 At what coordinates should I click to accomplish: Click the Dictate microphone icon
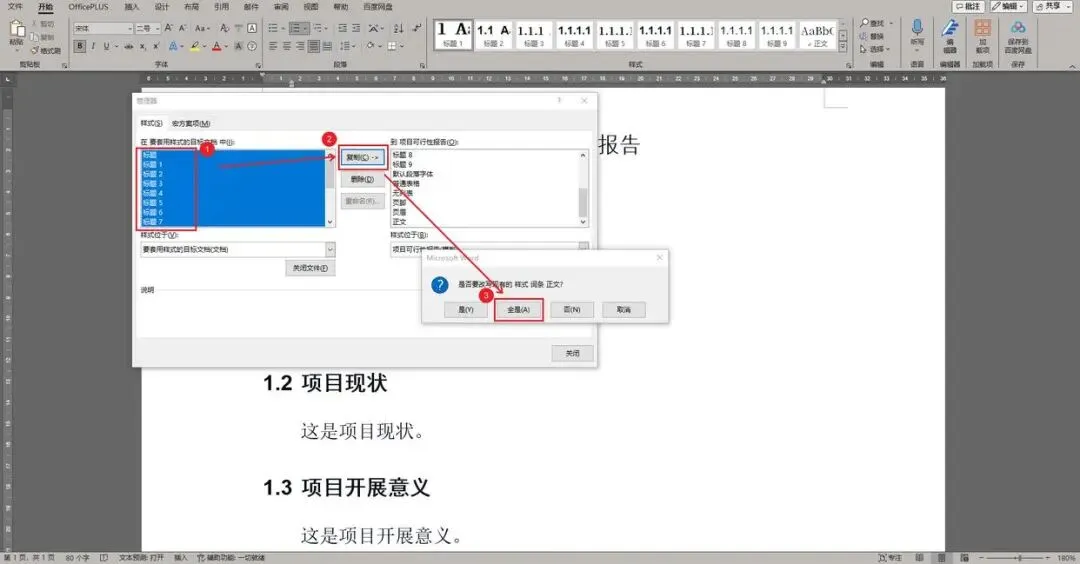pyautogui.click(x=917, y=28)
